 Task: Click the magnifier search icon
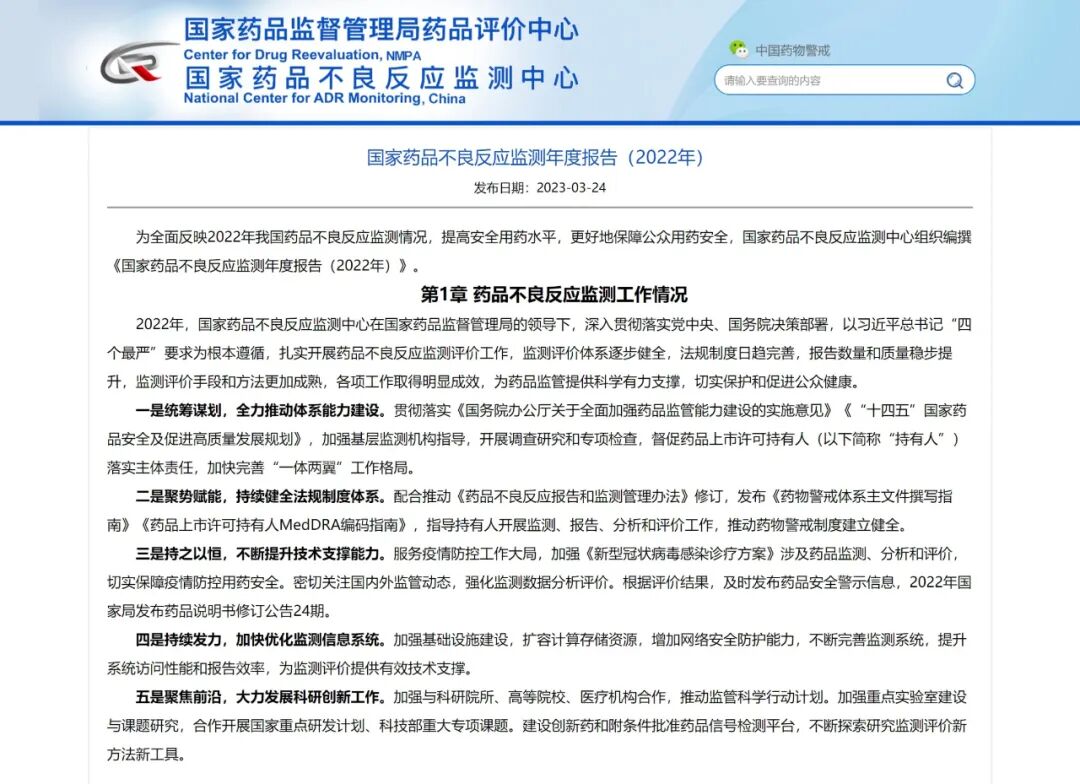[954, 81]
